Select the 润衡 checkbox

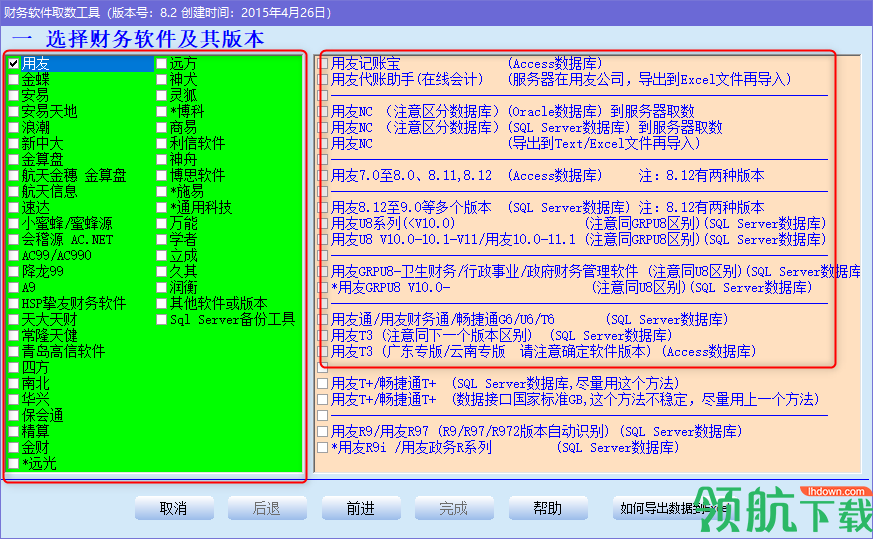(161, 288)
